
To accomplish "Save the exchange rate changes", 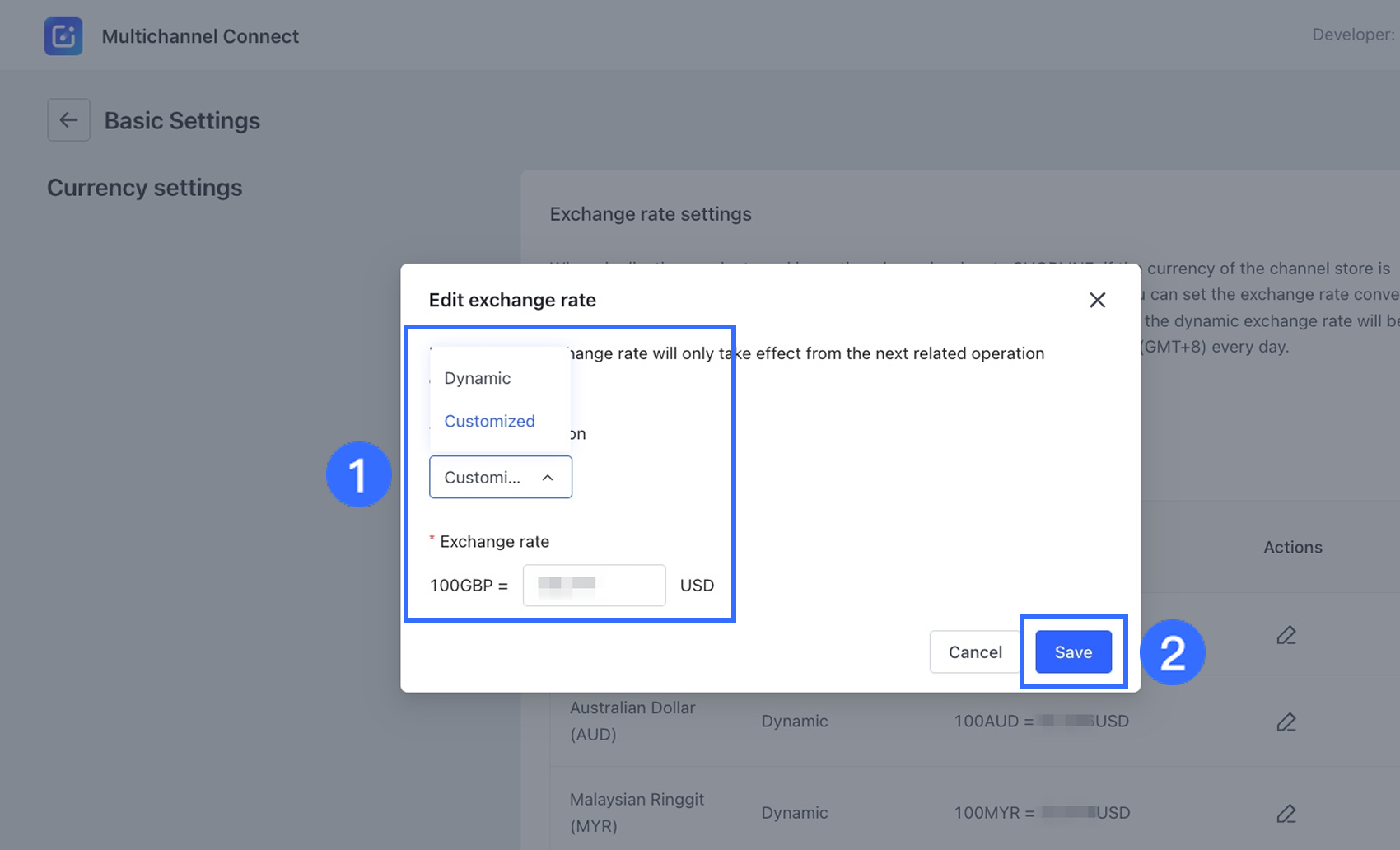I will [1073, 652].
